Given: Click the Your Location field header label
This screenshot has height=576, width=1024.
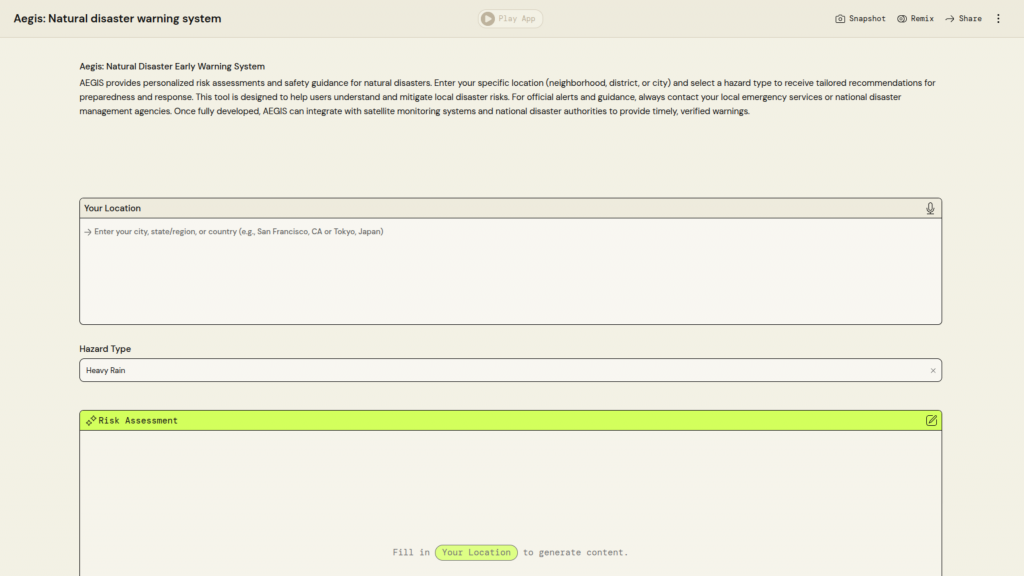Looking at the screenshot, I should tap(112, 209).
